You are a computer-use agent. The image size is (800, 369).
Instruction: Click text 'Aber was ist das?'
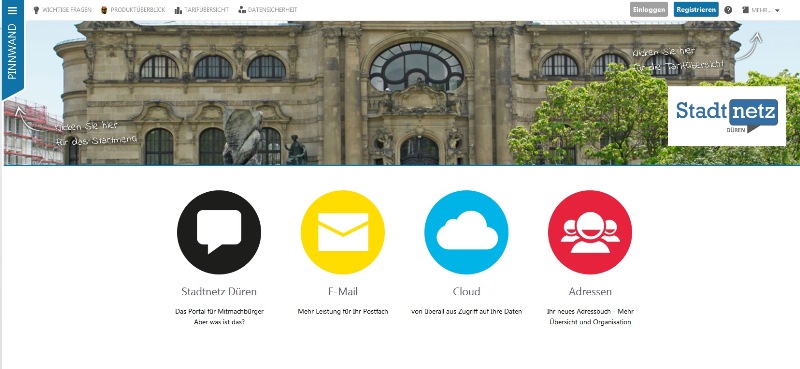coord(219,322)
